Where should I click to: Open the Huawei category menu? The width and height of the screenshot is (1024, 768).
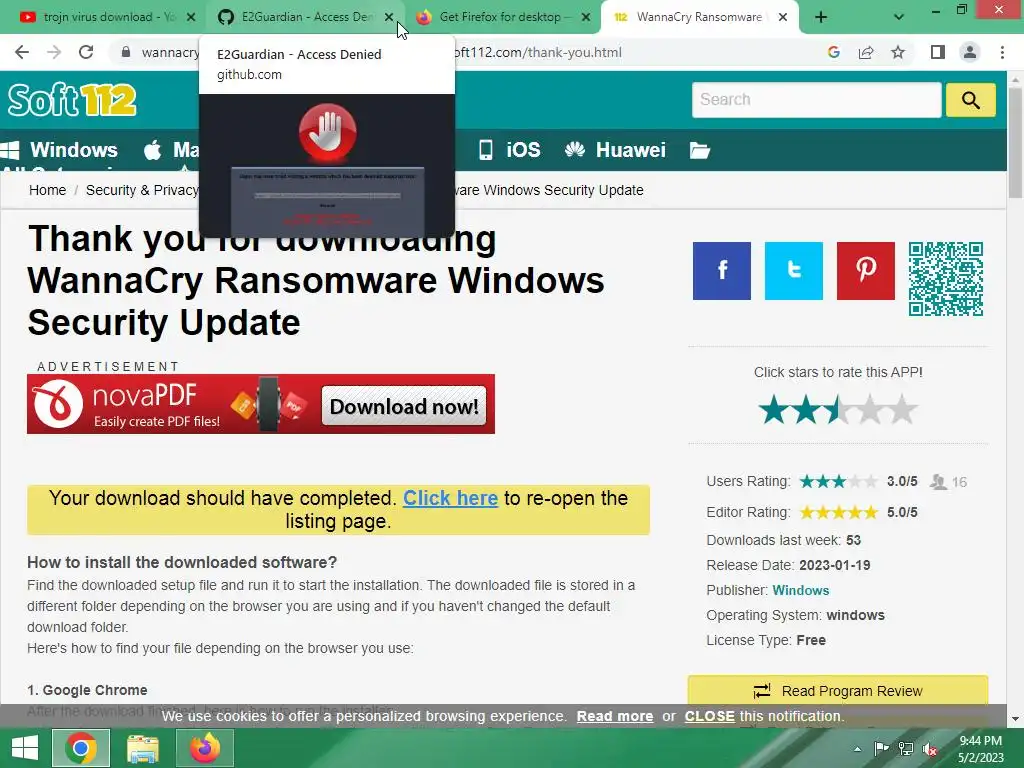click(x=615, y=150)
